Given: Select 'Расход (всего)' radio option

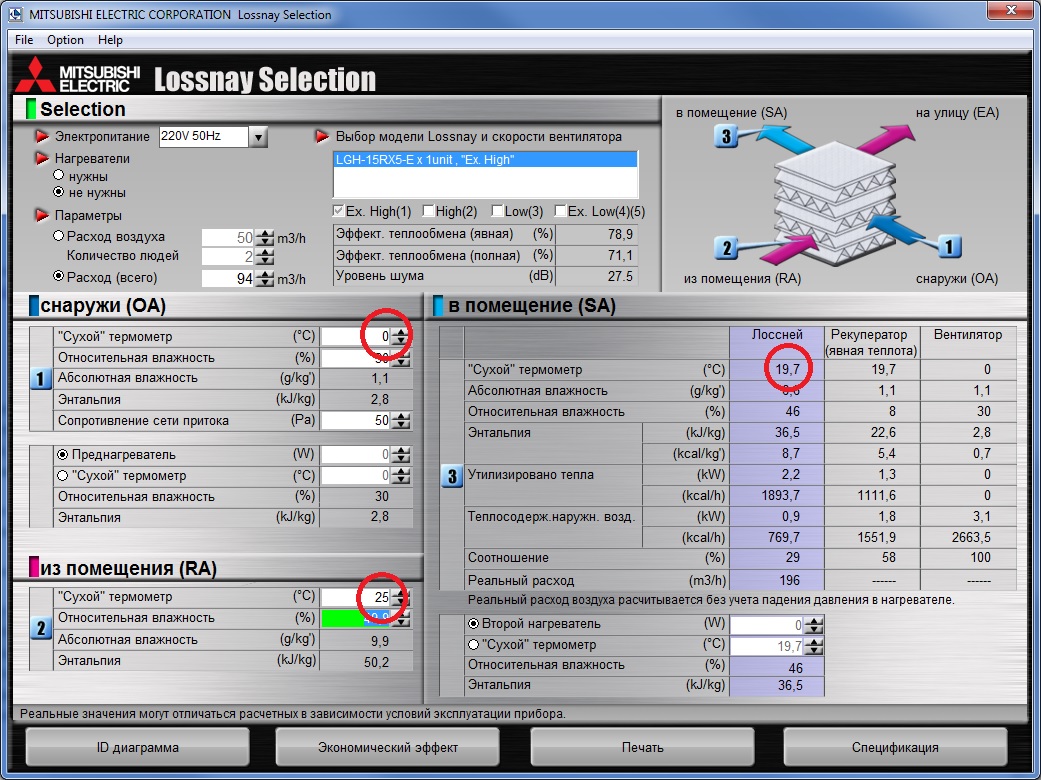Looking at the screenshot, I should [x=58, y=275].
